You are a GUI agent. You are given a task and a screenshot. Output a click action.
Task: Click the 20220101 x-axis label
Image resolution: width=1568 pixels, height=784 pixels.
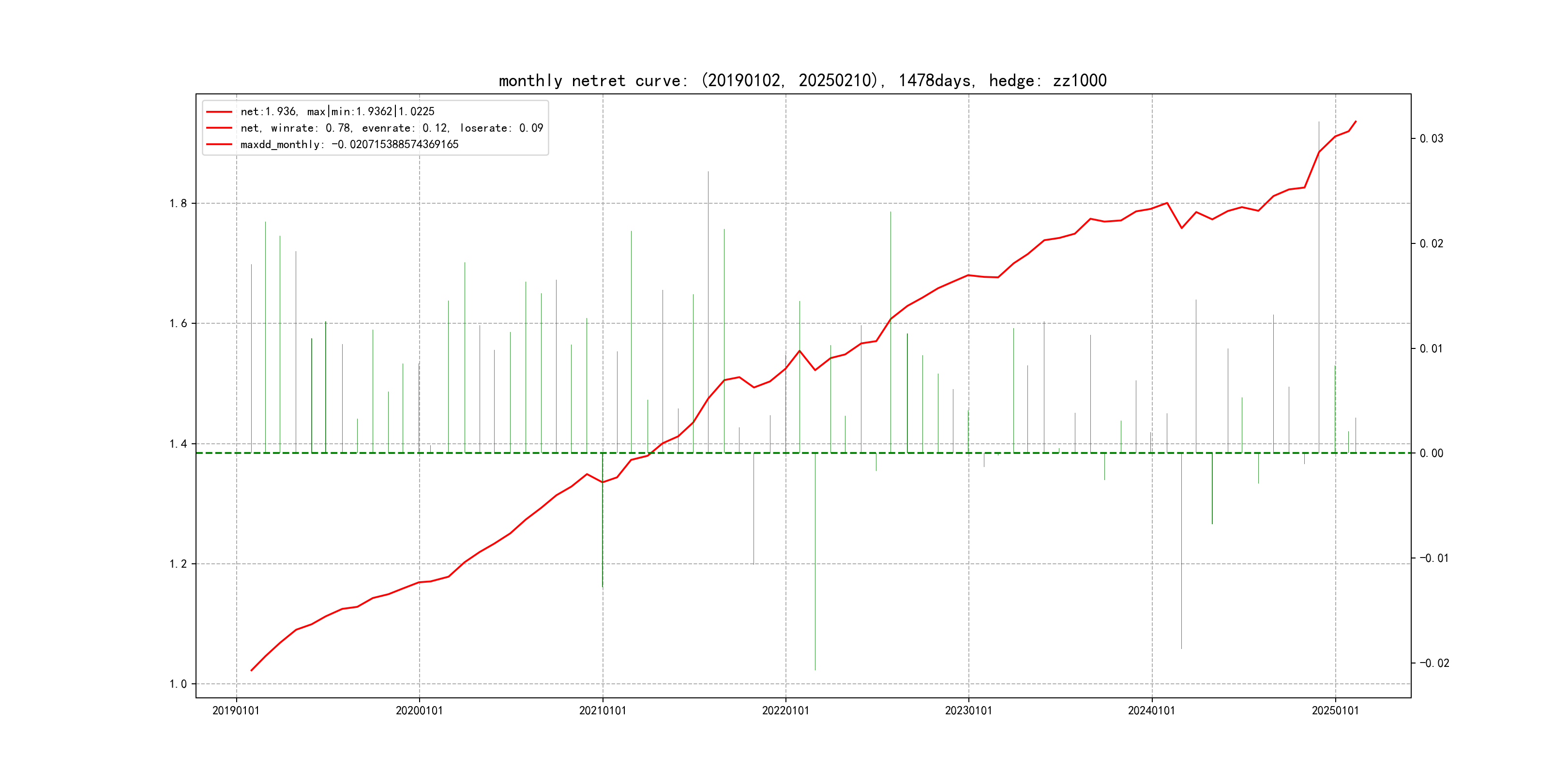click(x=786, y=710)
